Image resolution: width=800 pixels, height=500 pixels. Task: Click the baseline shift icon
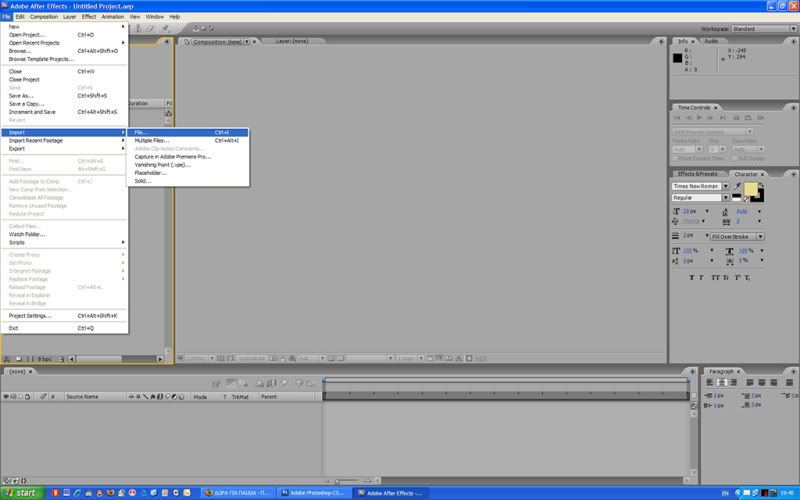[676, 261]
